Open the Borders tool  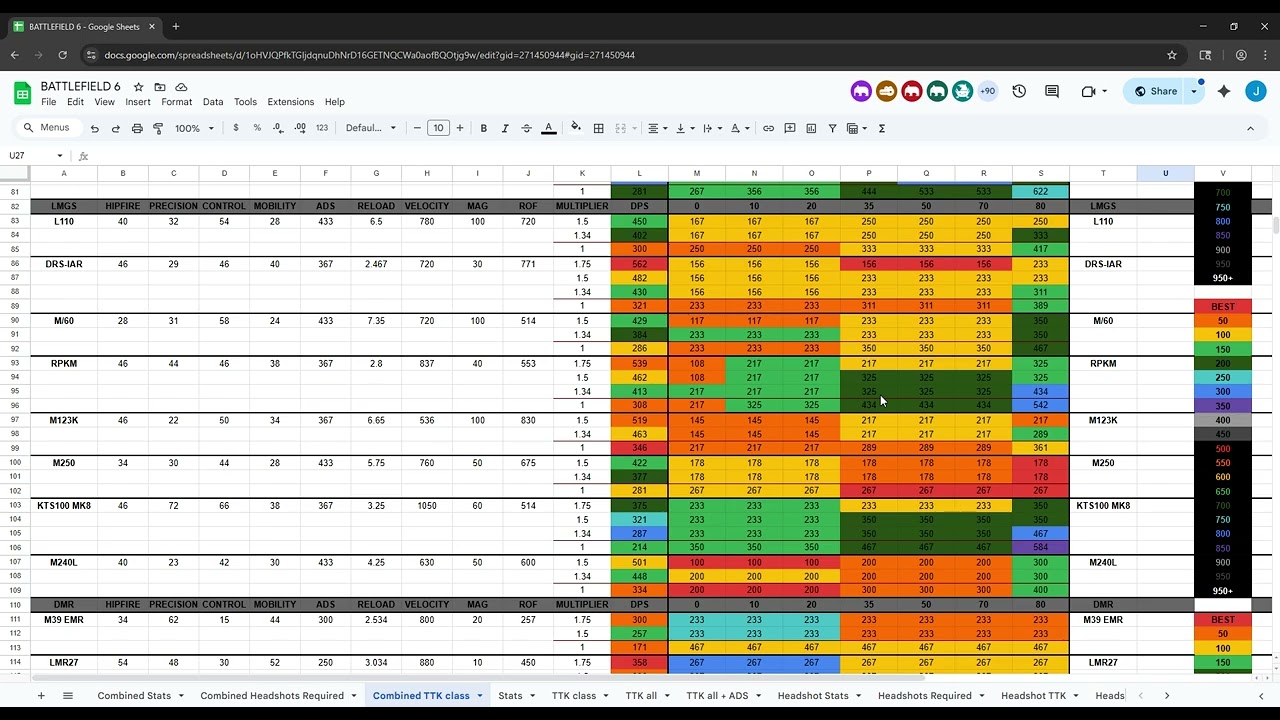599,128
